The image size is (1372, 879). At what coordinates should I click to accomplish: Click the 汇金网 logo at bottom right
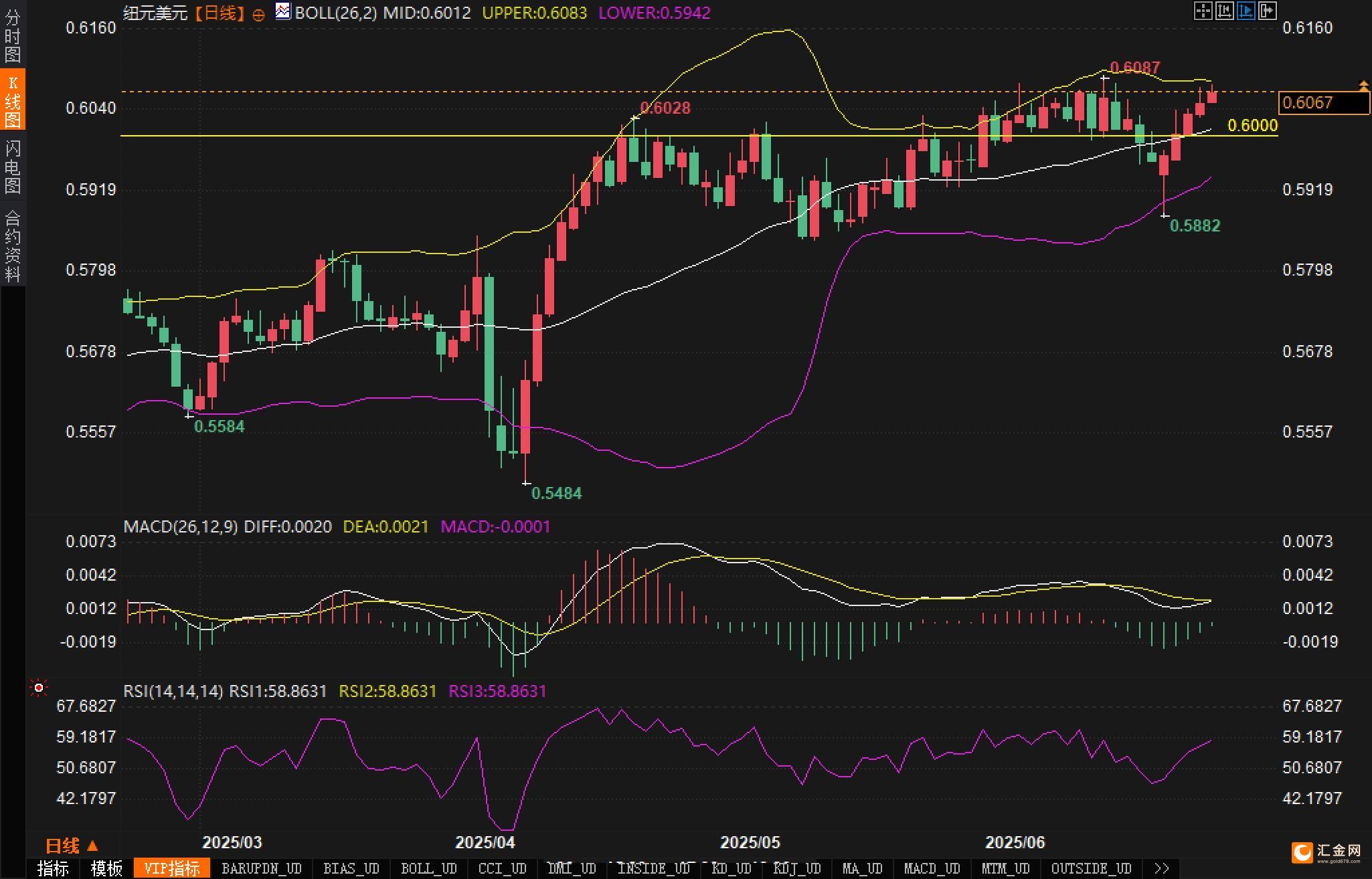[1327, 852]
